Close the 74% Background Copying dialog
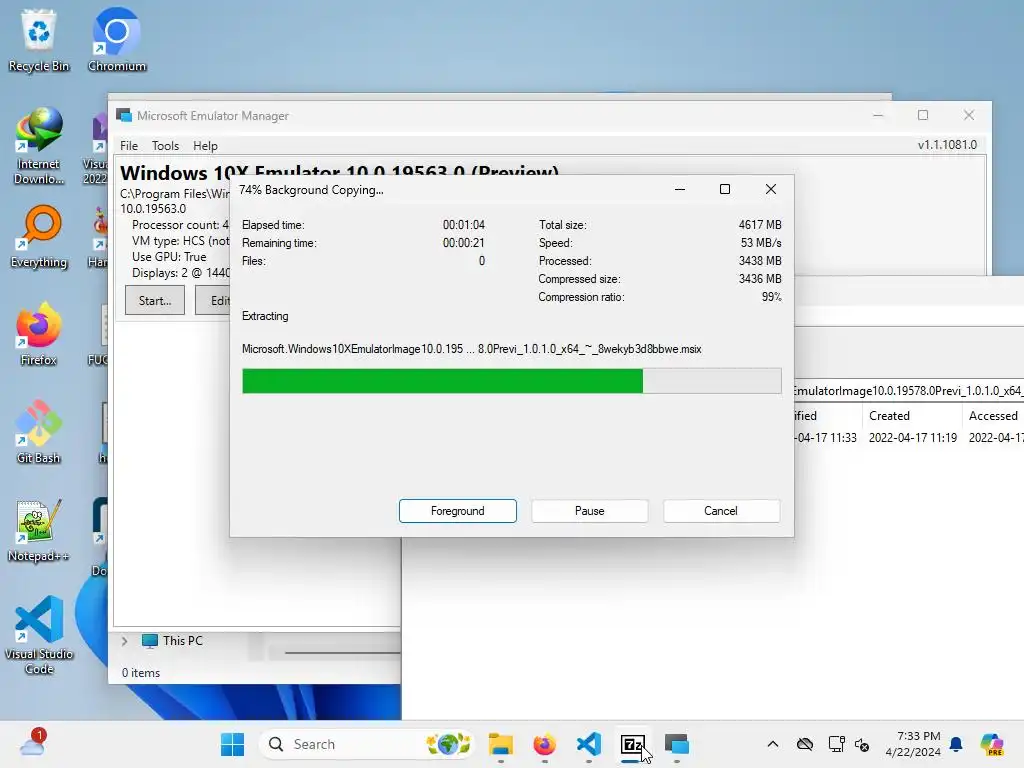This screenshot has height=768, width=1024. point(771,189)
